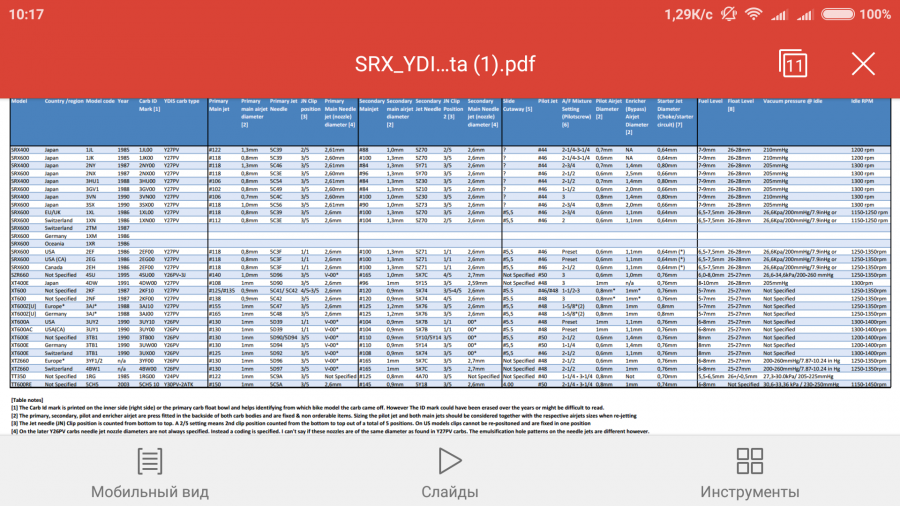The height and width of the screenshot is (506, 900).
Task: Tap the 'Idle RPM' column header
Action: pos(864,101)
